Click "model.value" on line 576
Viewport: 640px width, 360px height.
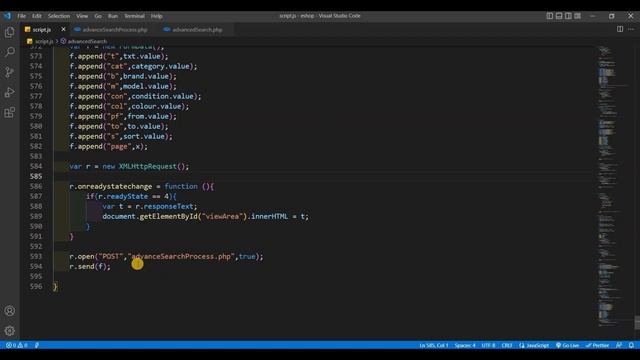tap(146, 87)
